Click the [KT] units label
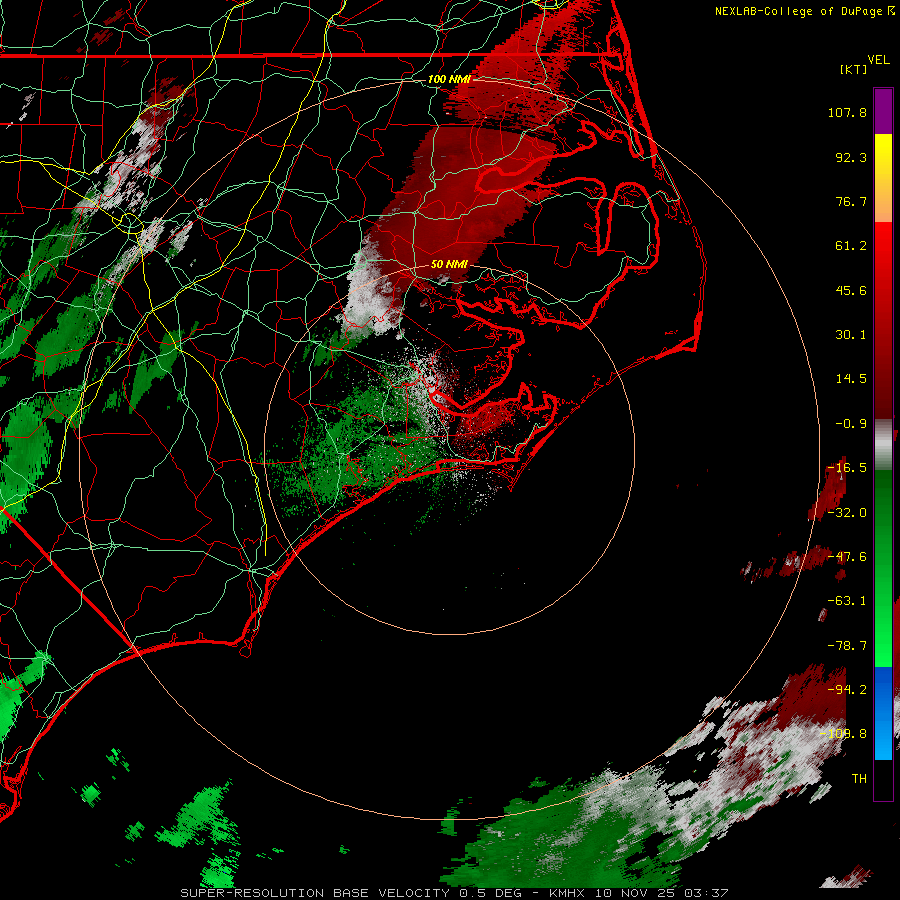The width and height of the screenshot is (900, 900). tap(853, 69)
